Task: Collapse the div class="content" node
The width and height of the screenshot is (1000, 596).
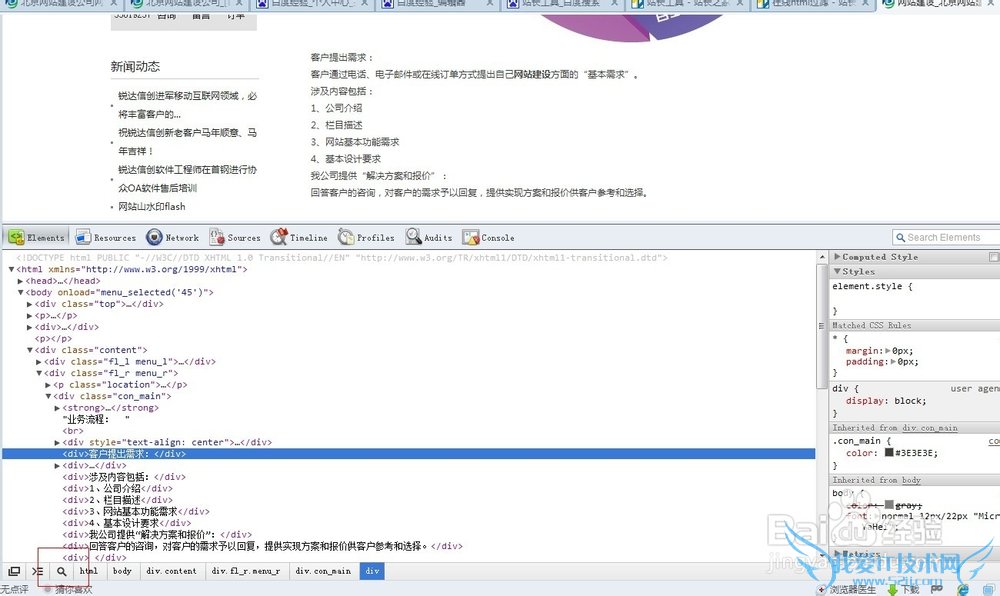Action: tap(29, 350)
